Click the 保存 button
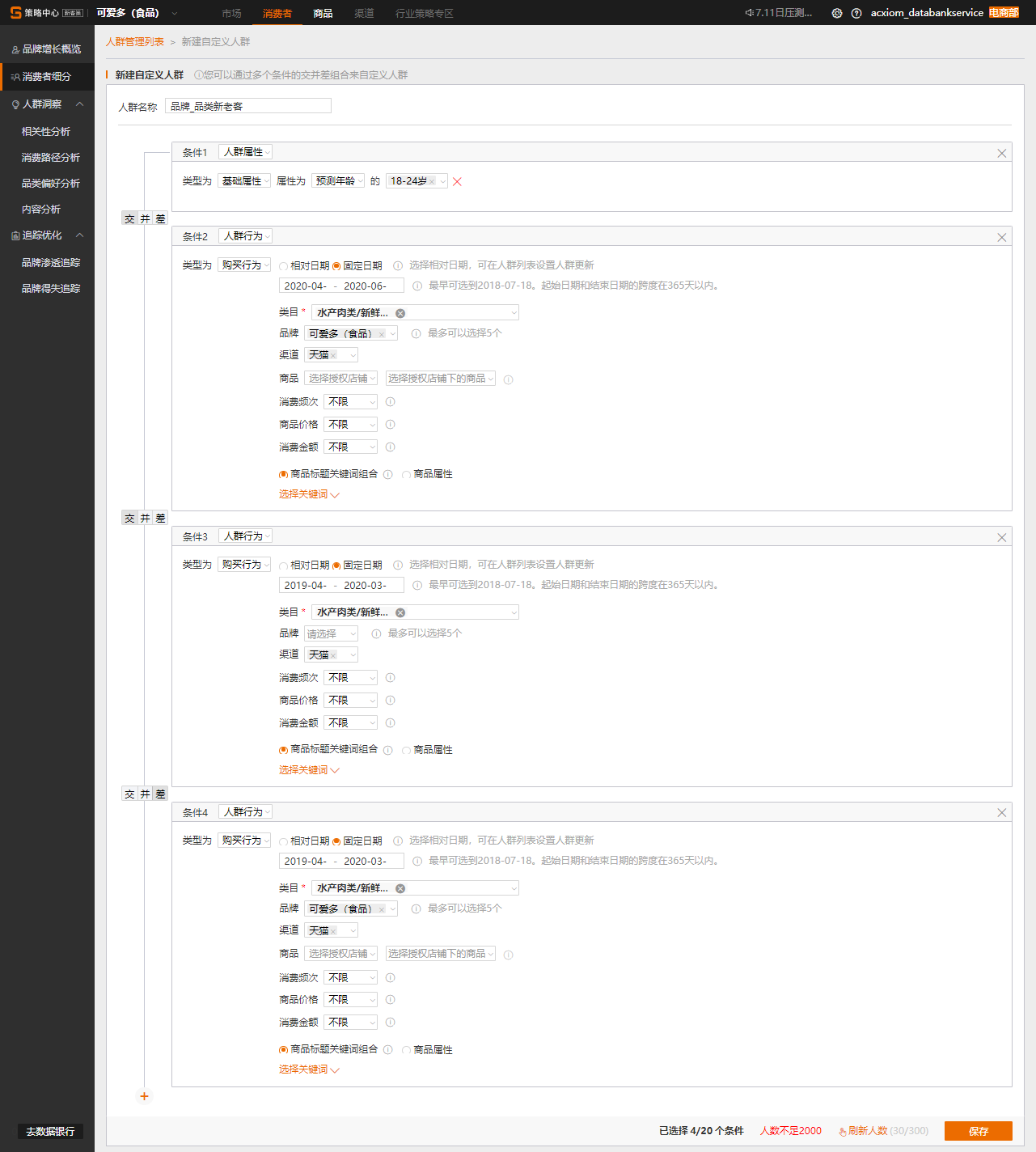The height and width of the screenshot is (1152, 1036). pyautogui.click(x=978, y=1131)
